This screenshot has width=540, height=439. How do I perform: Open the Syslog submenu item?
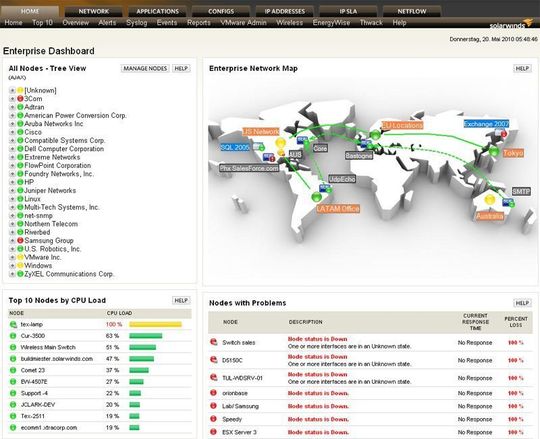136,23
